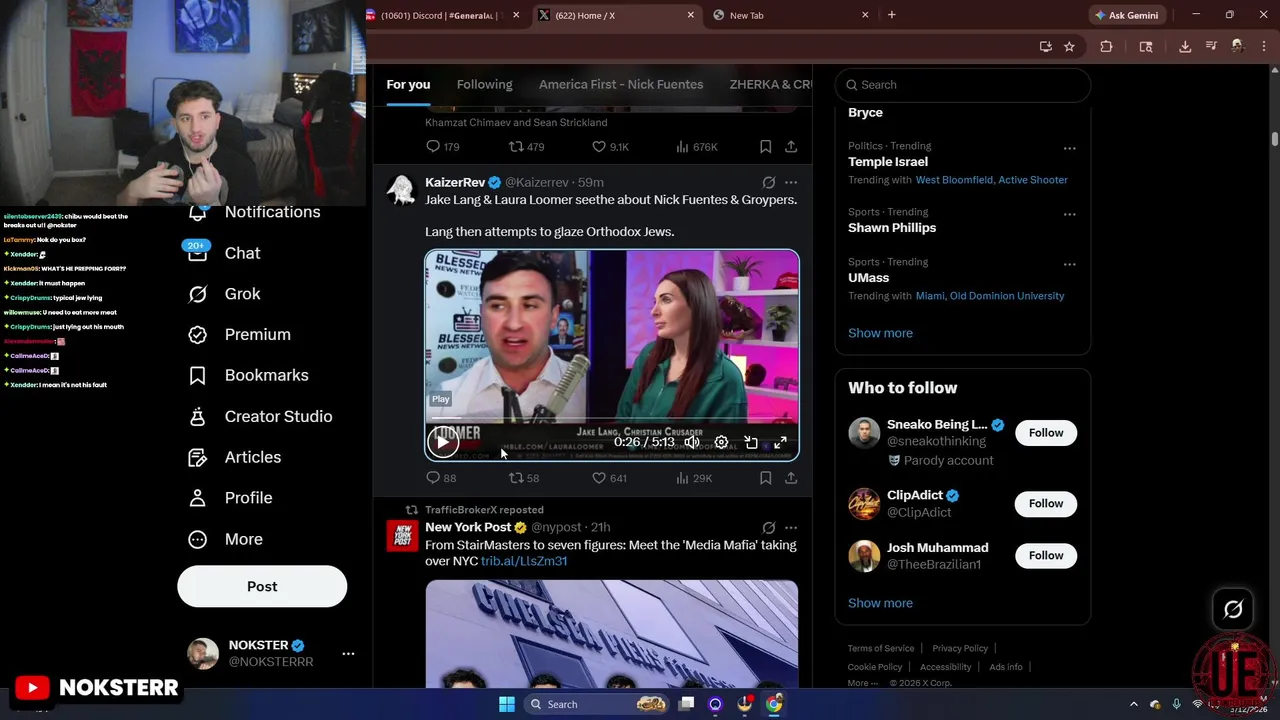The width and height of the screenshot is (1280, 720).
Task: Open Chrome downloads icon
Action: 1185,46
